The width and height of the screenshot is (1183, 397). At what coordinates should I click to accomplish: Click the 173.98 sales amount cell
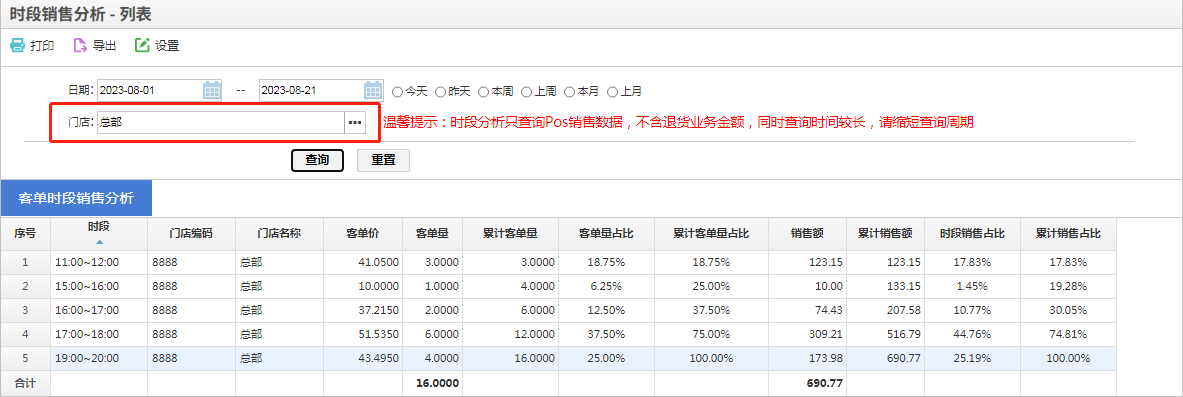pos(807,359)
